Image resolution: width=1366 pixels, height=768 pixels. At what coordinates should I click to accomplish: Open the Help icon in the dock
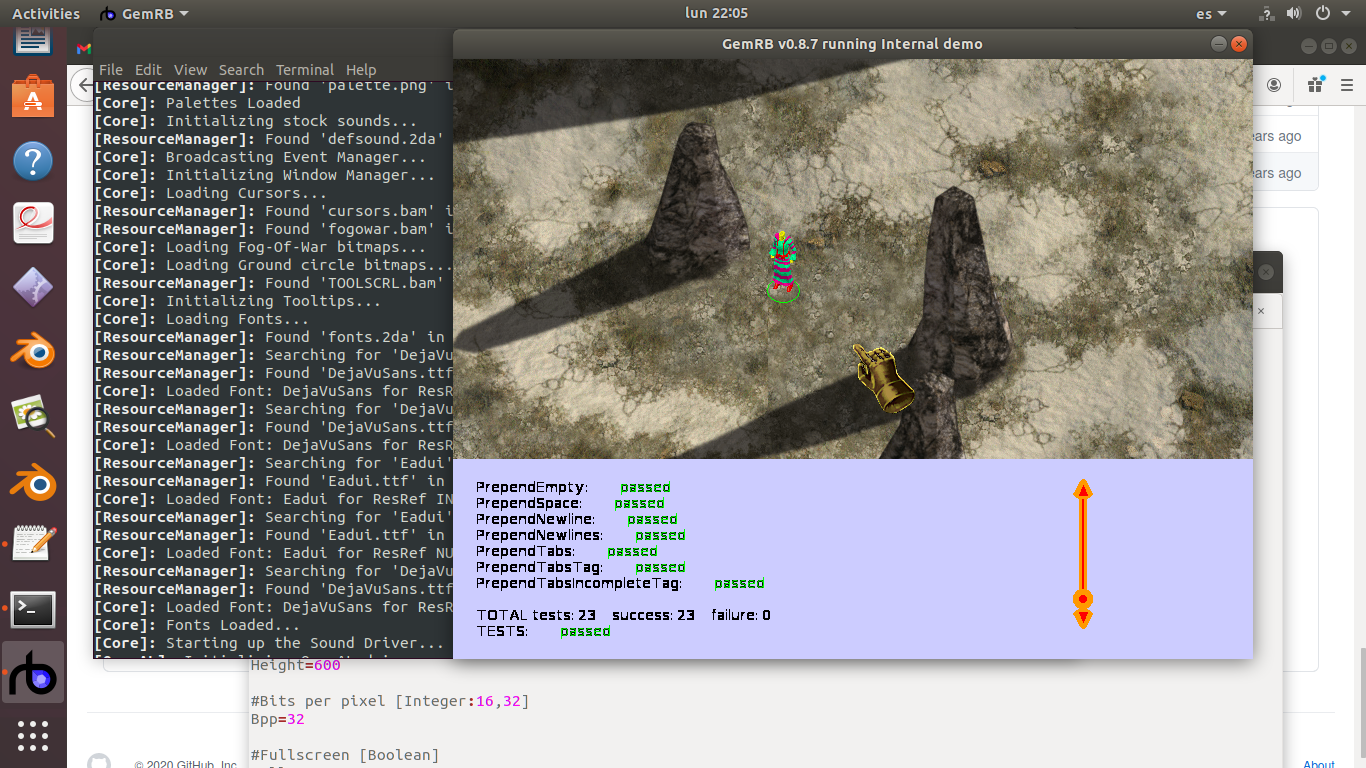[x=33, y=160]
